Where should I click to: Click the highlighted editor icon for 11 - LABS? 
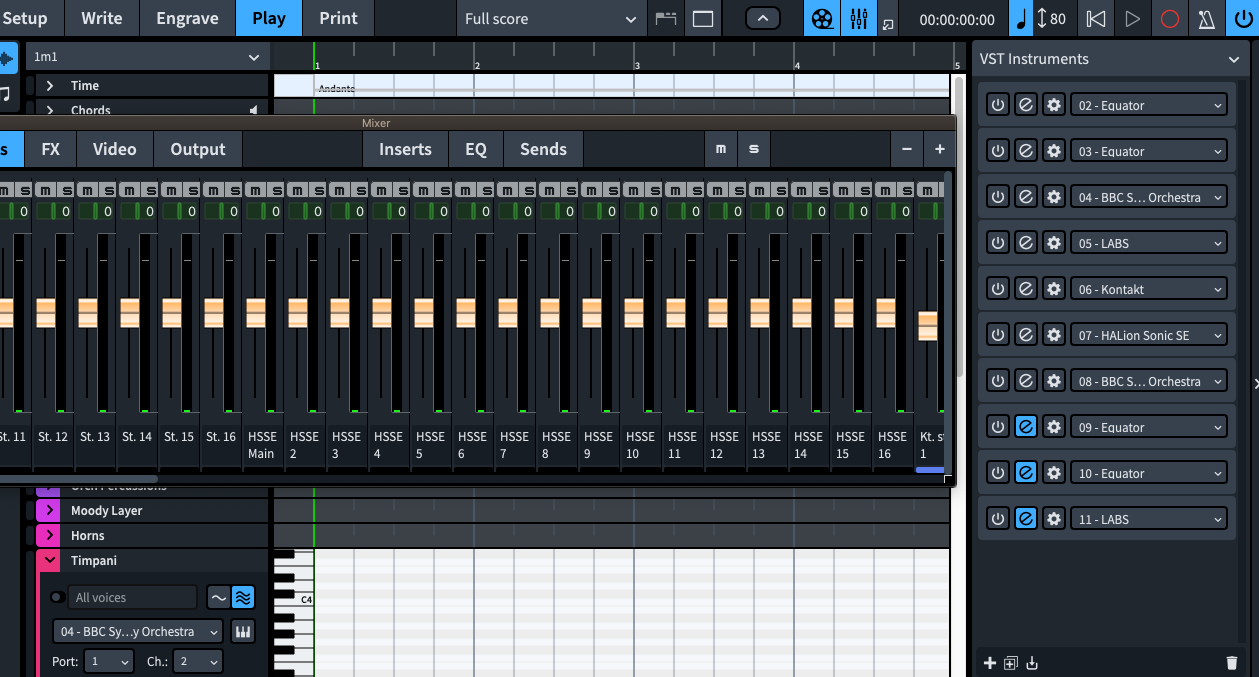coord(1025,519)
